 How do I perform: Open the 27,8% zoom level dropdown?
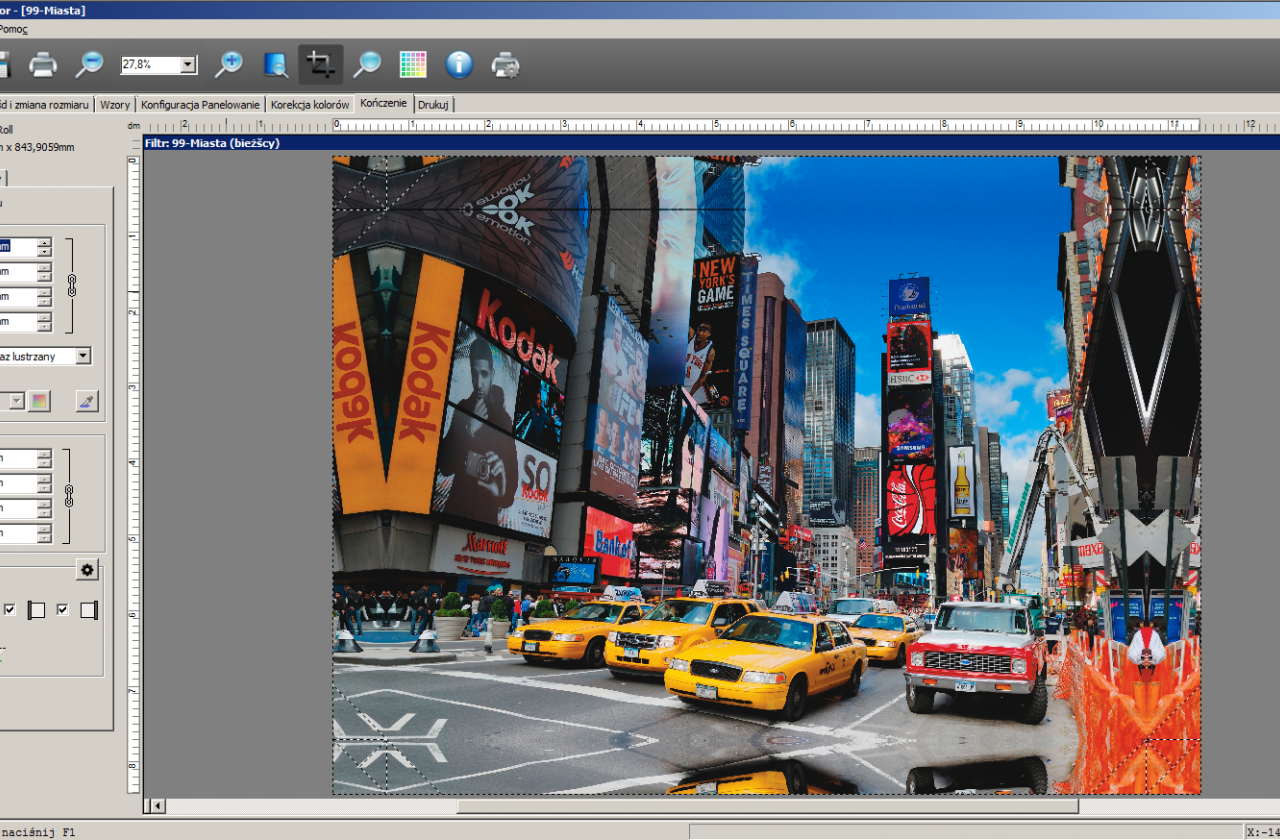pyautogui.click(x=188, y=65)
